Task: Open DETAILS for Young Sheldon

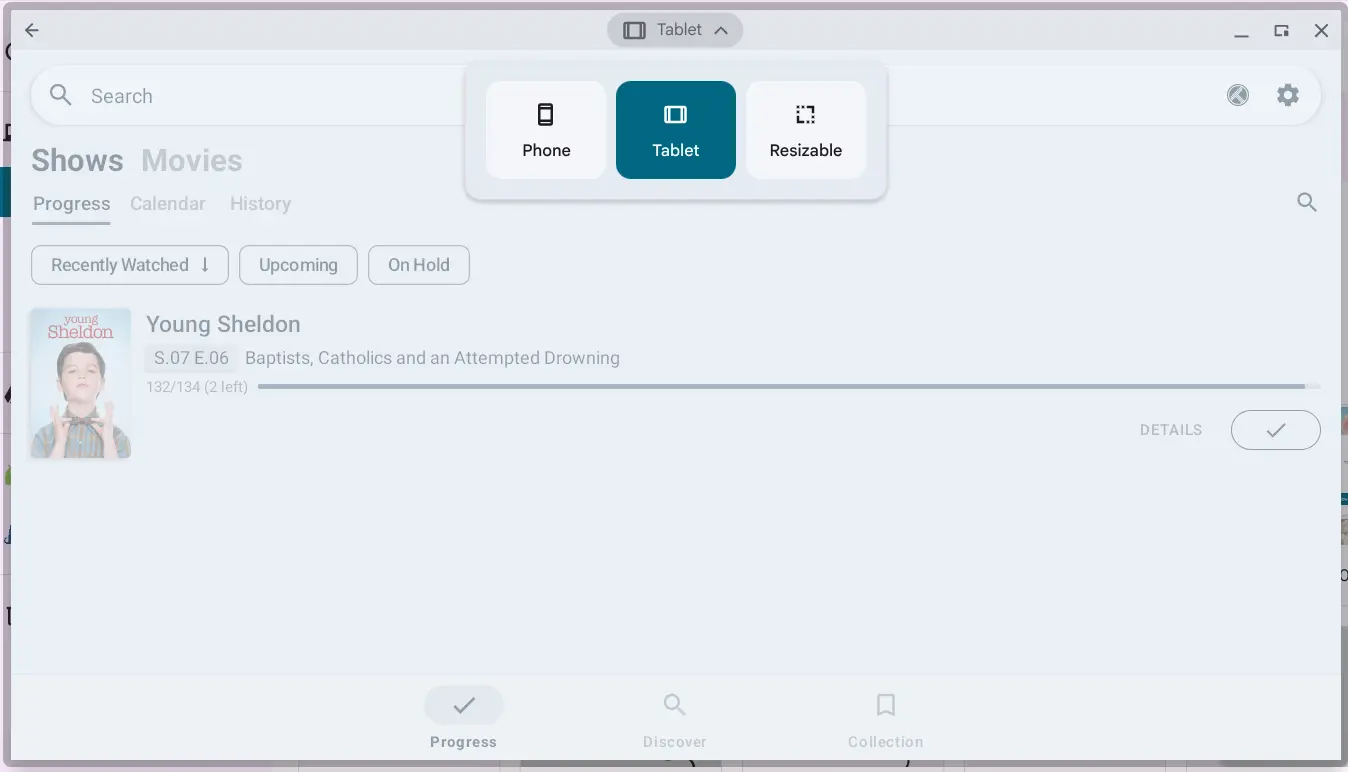Action: pyautogui.click(x=1171, y=430)
